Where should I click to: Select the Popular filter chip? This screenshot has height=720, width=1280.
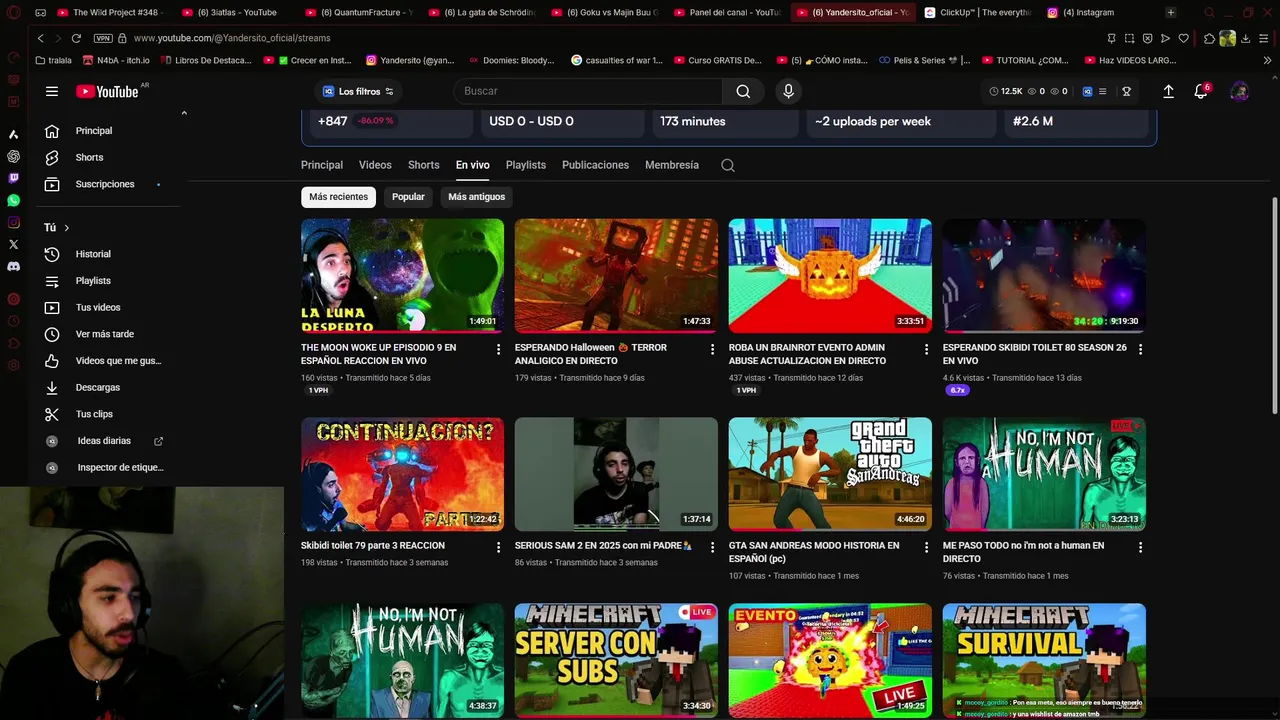[x=408, y=197]
